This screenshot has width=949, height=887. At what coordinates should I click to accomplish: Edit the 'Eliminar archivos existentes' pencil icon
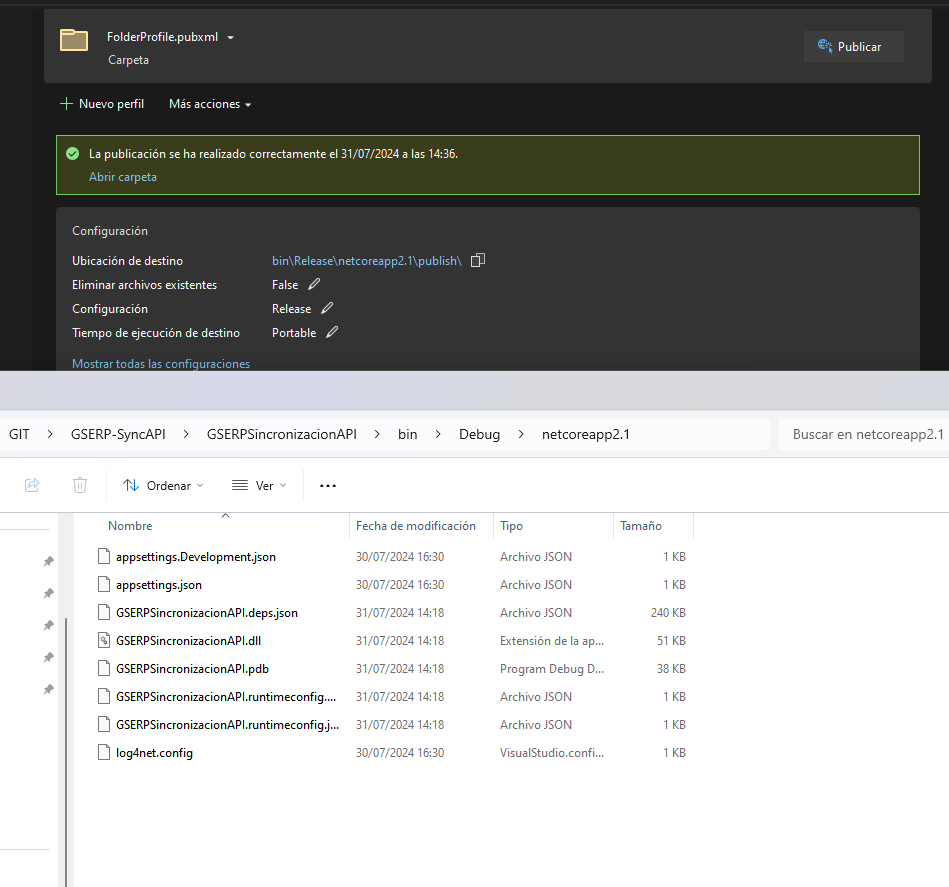pyautogui.click(x=314, y=285)
